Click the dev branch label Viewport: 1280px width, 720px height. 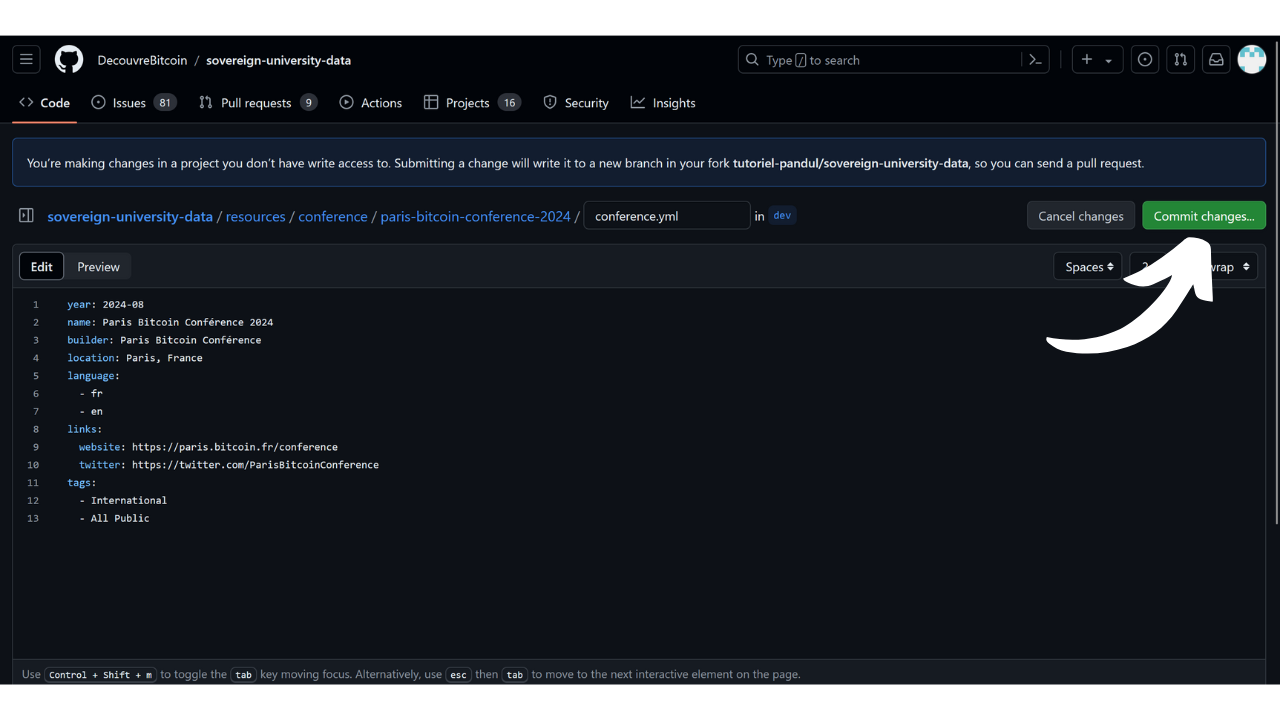point(782,215)
